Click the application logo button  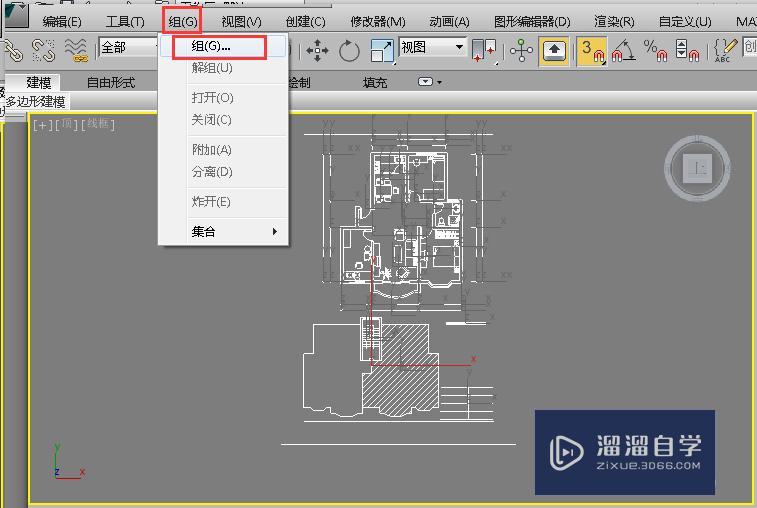pyautogui.click(x=16, y=16)
